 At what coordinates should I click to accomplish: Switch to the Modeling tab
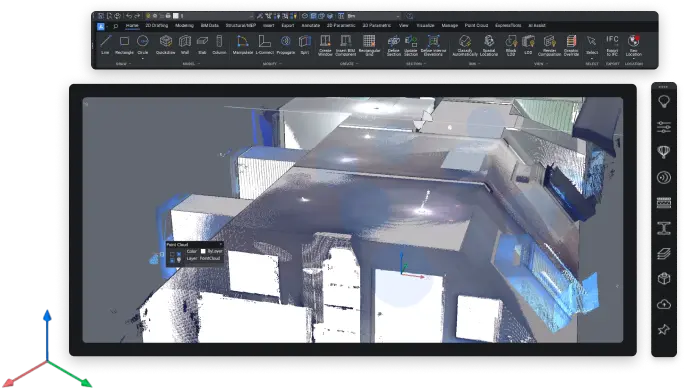pos(184,25)
